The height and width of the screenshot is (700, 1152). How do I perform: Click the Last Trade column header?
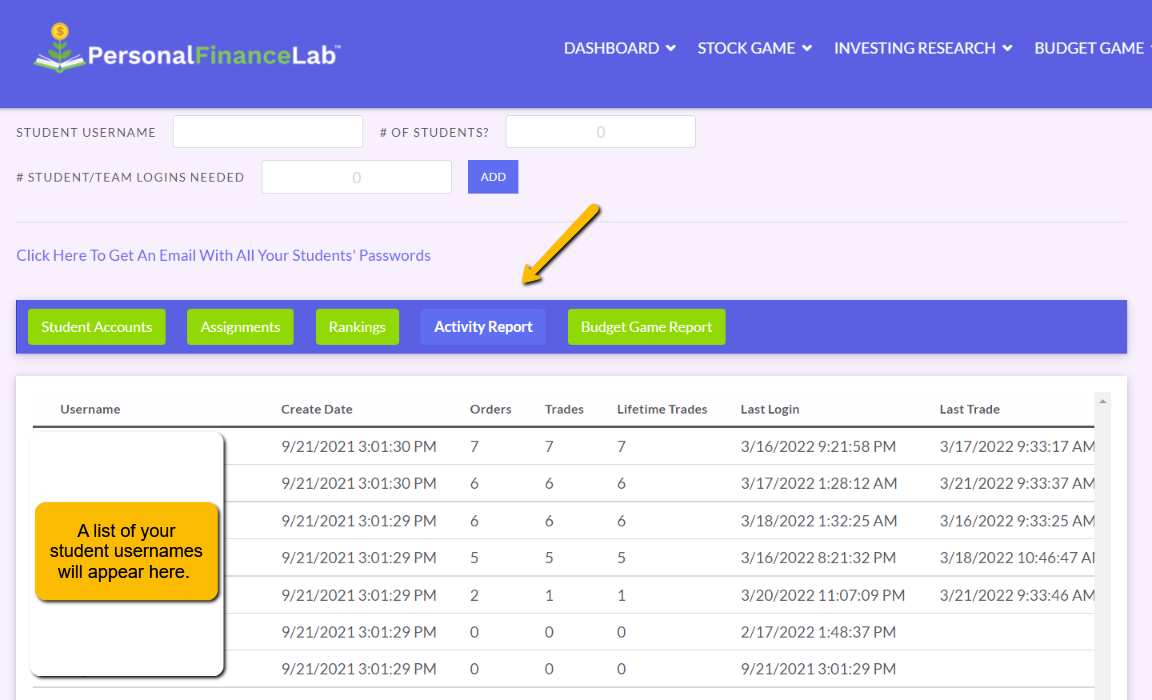970,409
